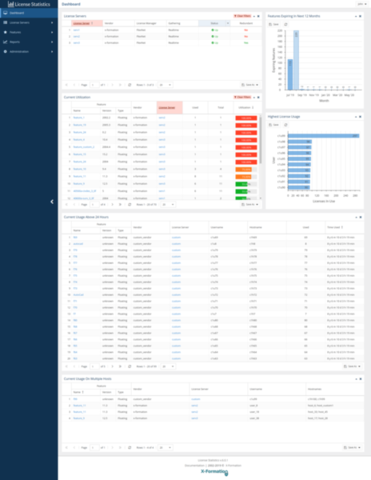Close Current Usage On Multiple Hosts panel
The height and width of the screenshot is (480, 371).
[x=360, y=379]
